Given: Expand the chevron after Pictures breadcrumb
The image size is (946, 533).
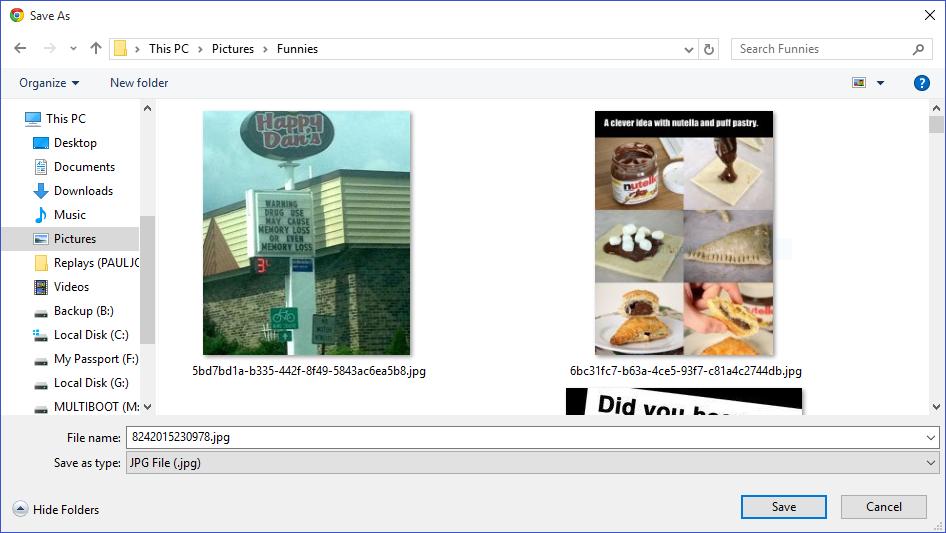Looking at the screenshot, I should (x=265, y=49).
